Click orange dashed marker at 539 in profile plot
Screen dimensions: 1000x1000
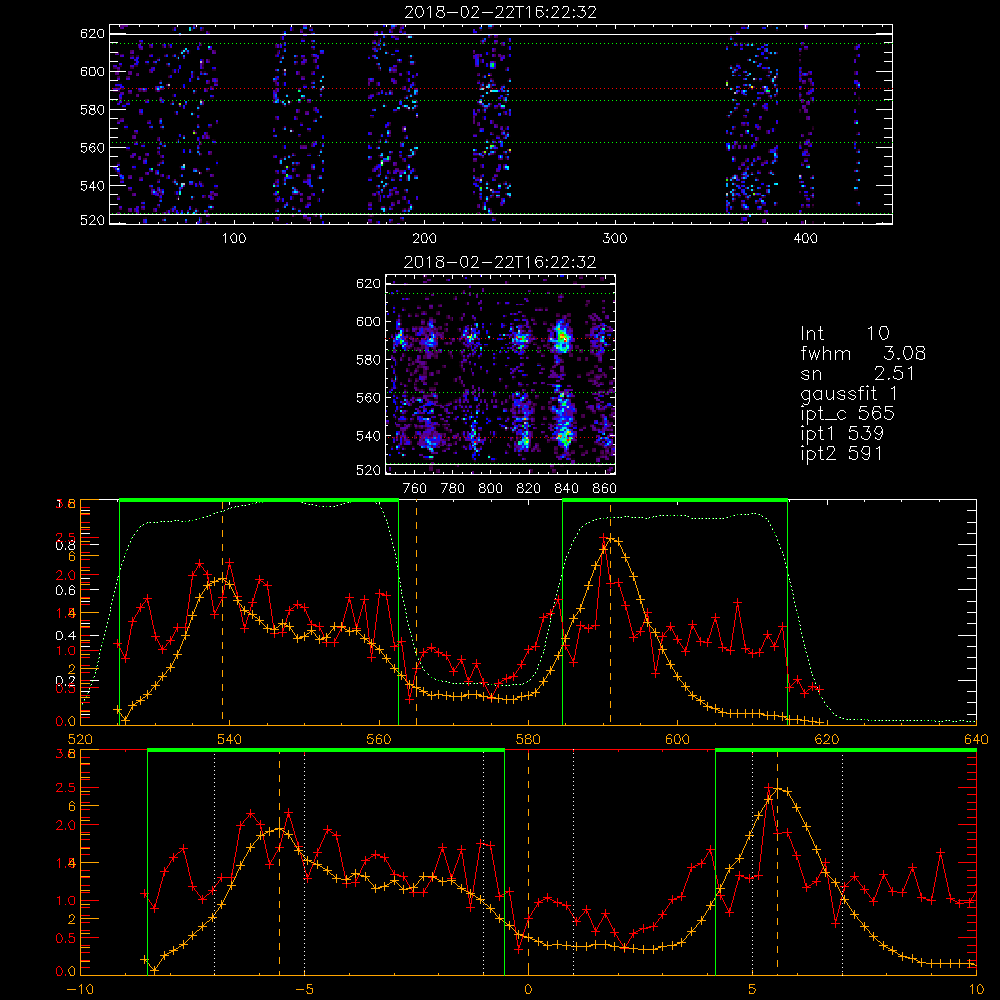point(223,612)
